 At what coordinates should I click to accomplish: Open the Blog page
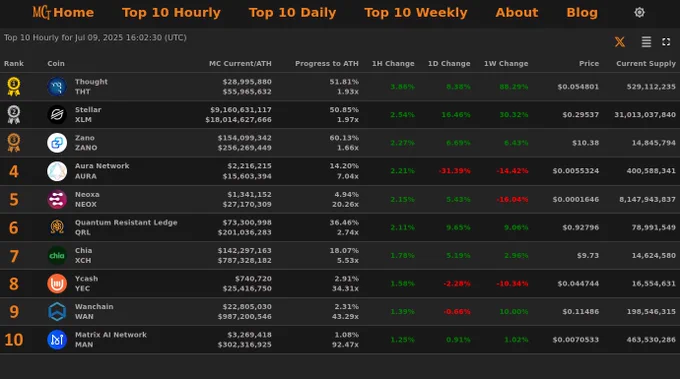click(582, 13)
